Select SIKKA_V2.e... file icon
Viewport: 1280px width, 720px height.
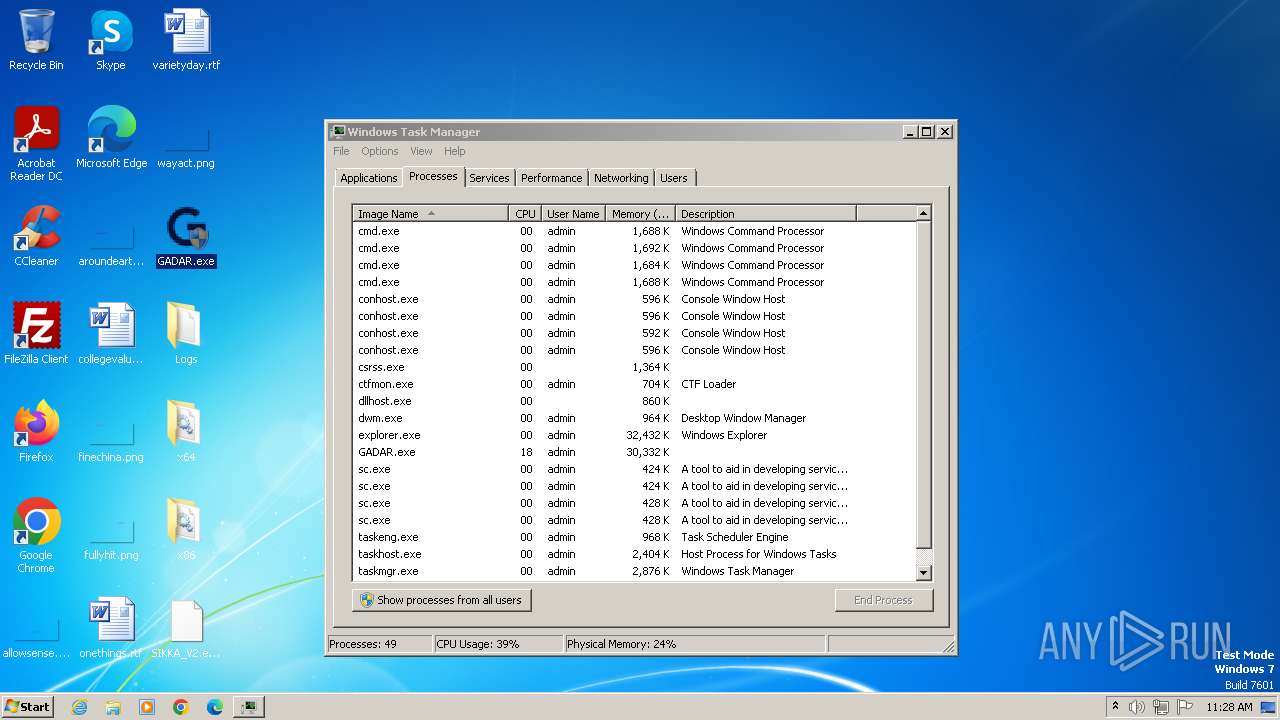point(186,628)
